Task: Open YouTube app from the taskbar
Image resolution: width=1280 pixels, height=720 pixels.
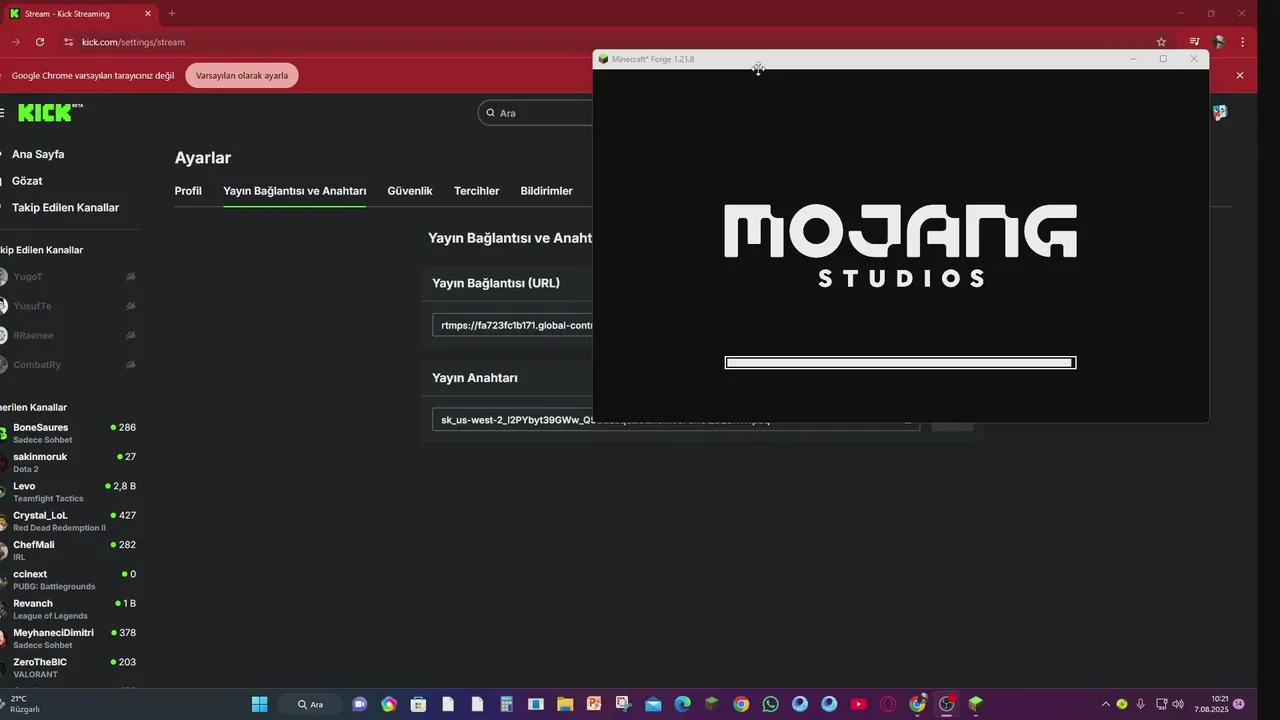Action: (x=858, y=704)
